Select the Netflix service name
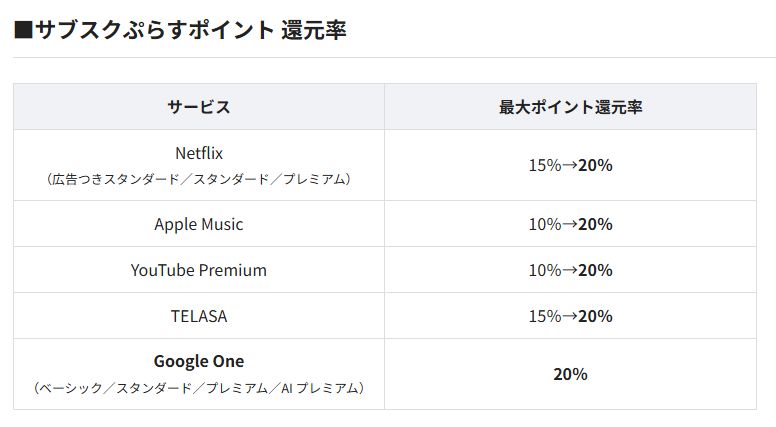 point(198,153)
